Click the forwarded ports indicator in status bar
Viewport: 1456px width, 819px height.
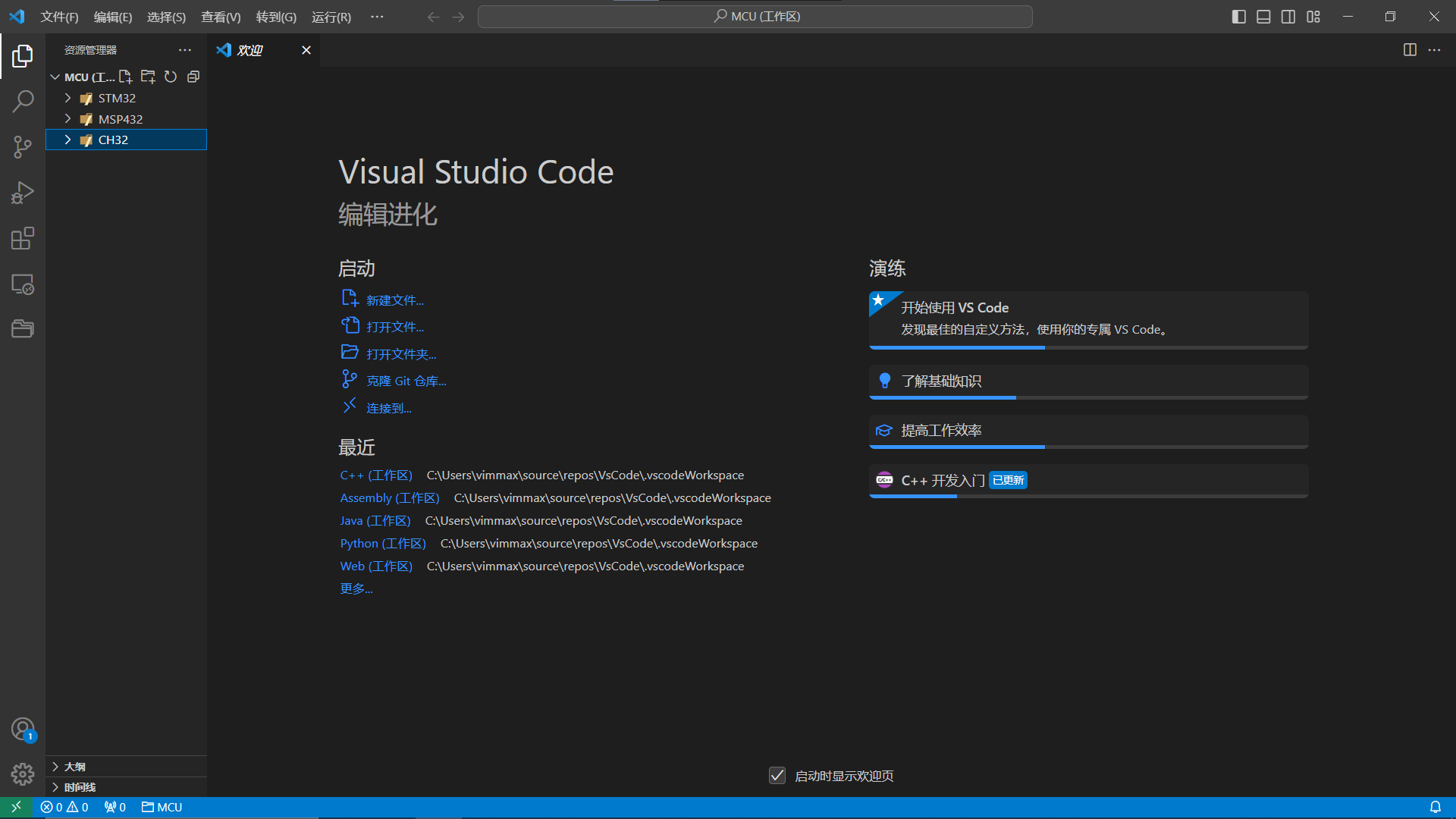pos(115,807)
